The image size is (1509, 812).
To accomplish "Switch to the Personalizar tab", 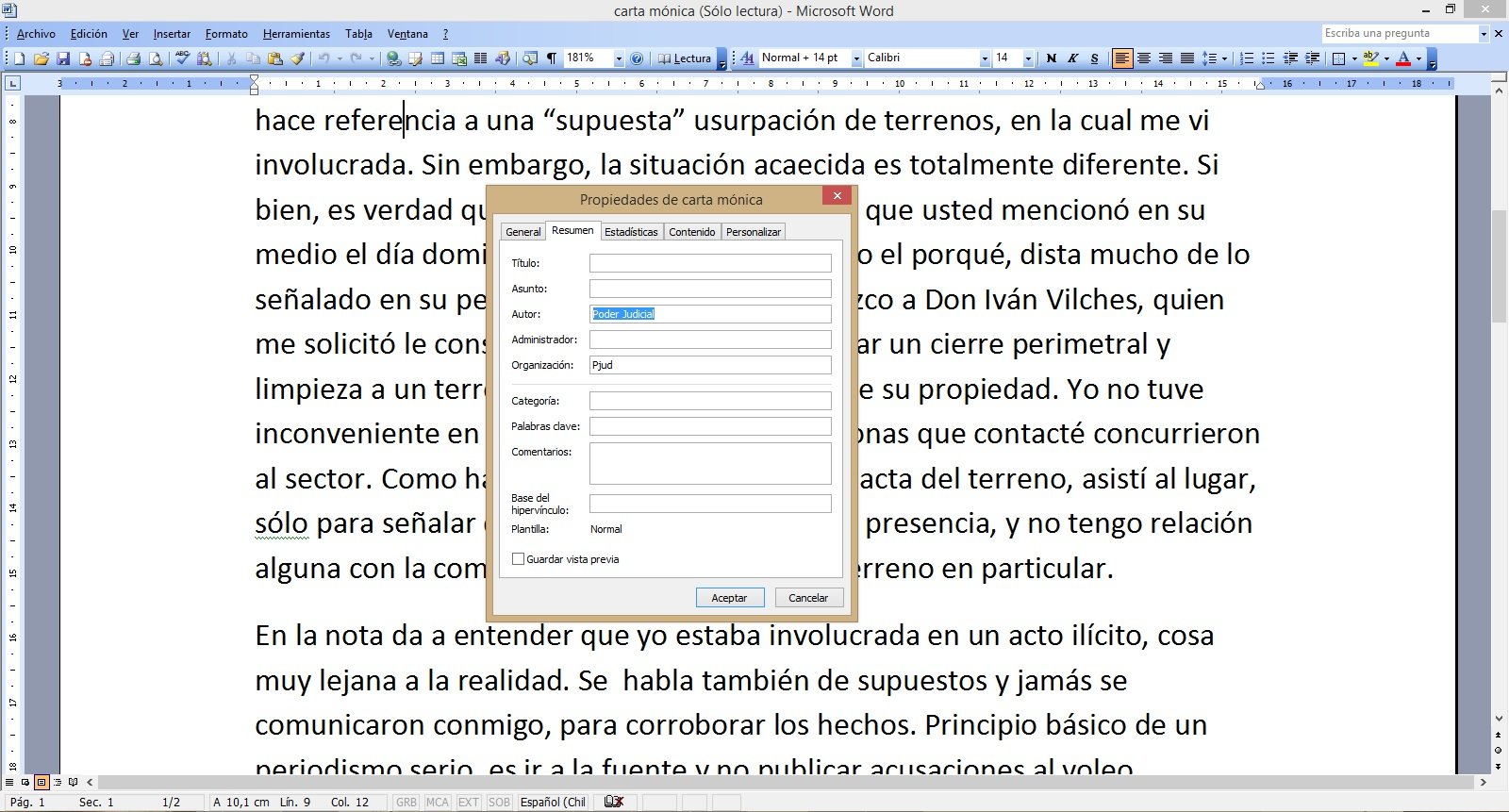I will point(754,232).
